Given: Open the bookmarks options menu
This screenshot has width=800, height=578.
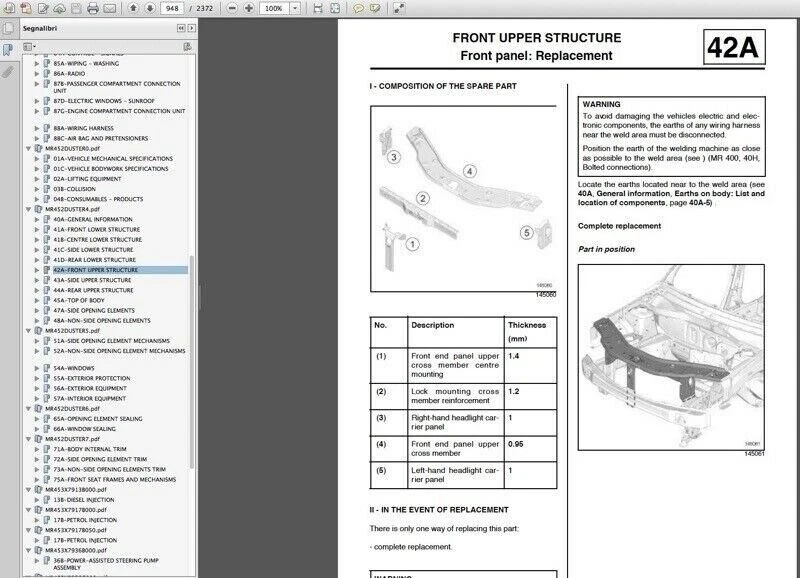Looking at the screenshot, I should click(27, 45).
